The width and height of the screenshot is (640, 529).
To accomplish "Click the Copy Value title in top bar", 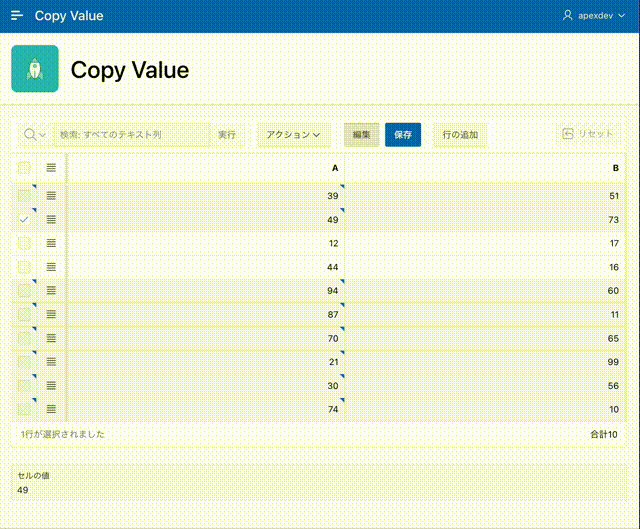I will point(69,16).
